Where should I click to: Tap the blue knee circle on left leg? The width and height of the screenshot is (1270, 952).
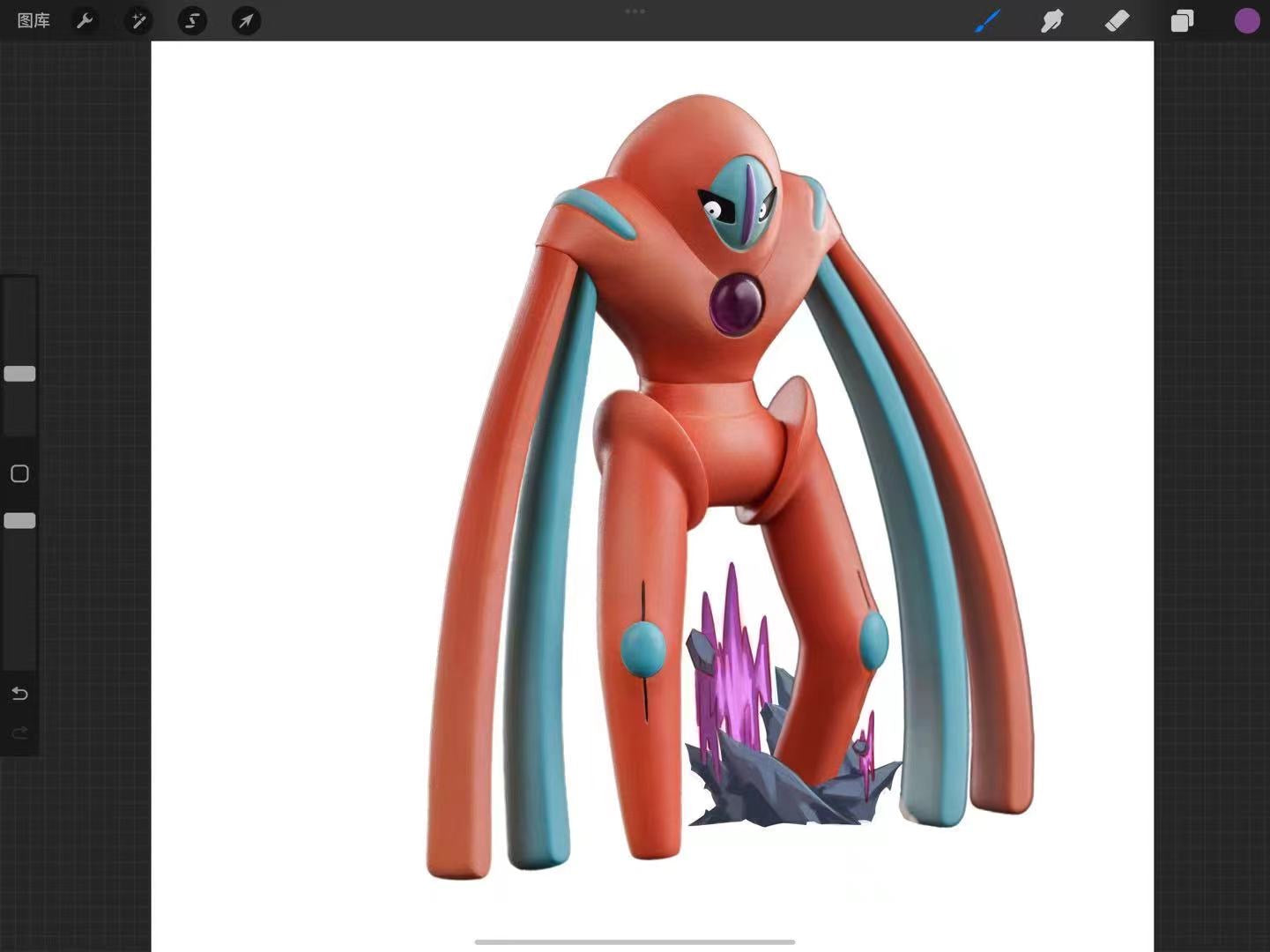(643, 650)
